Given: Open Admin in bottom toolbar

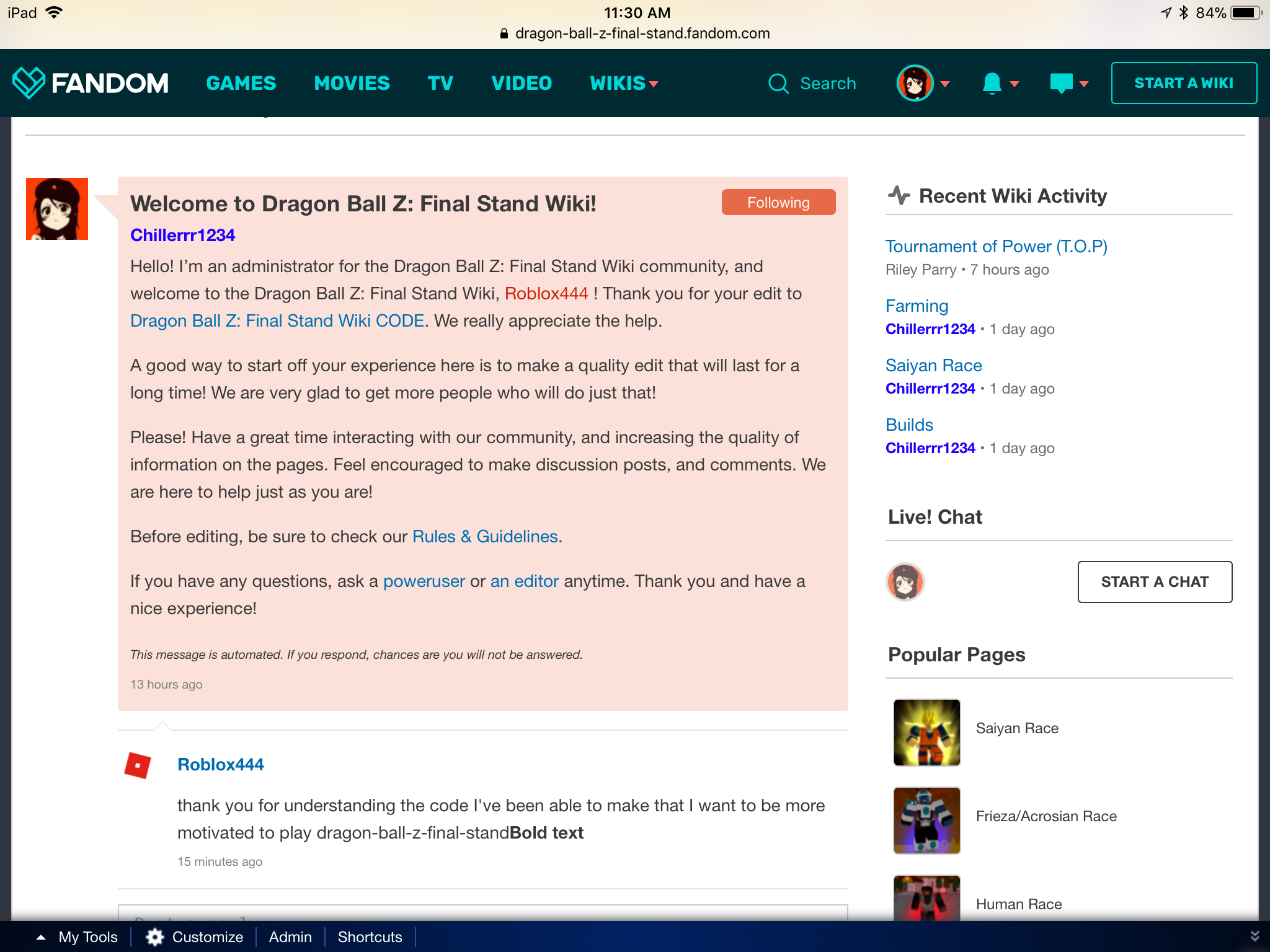Looking at the screenshot, I should click(x=290, y=937).
